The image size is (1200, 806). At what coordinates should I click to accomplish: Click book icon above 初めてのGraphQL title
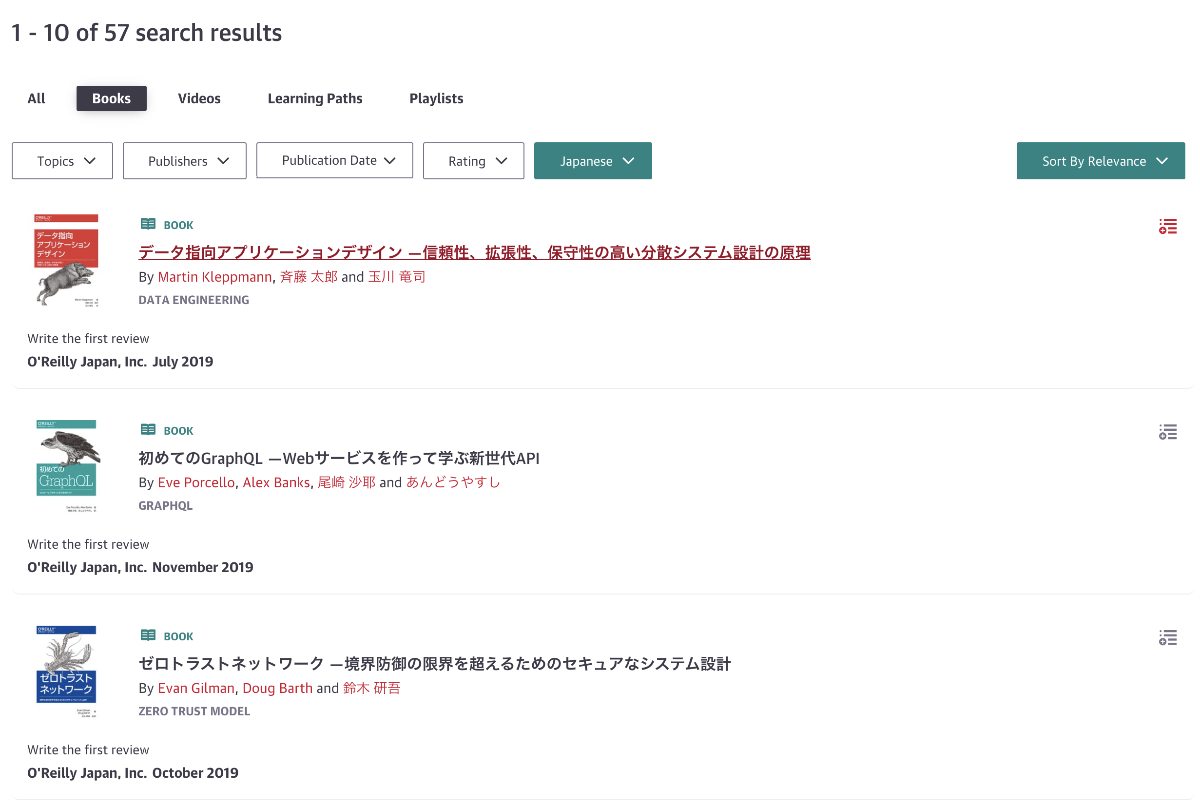148,430
